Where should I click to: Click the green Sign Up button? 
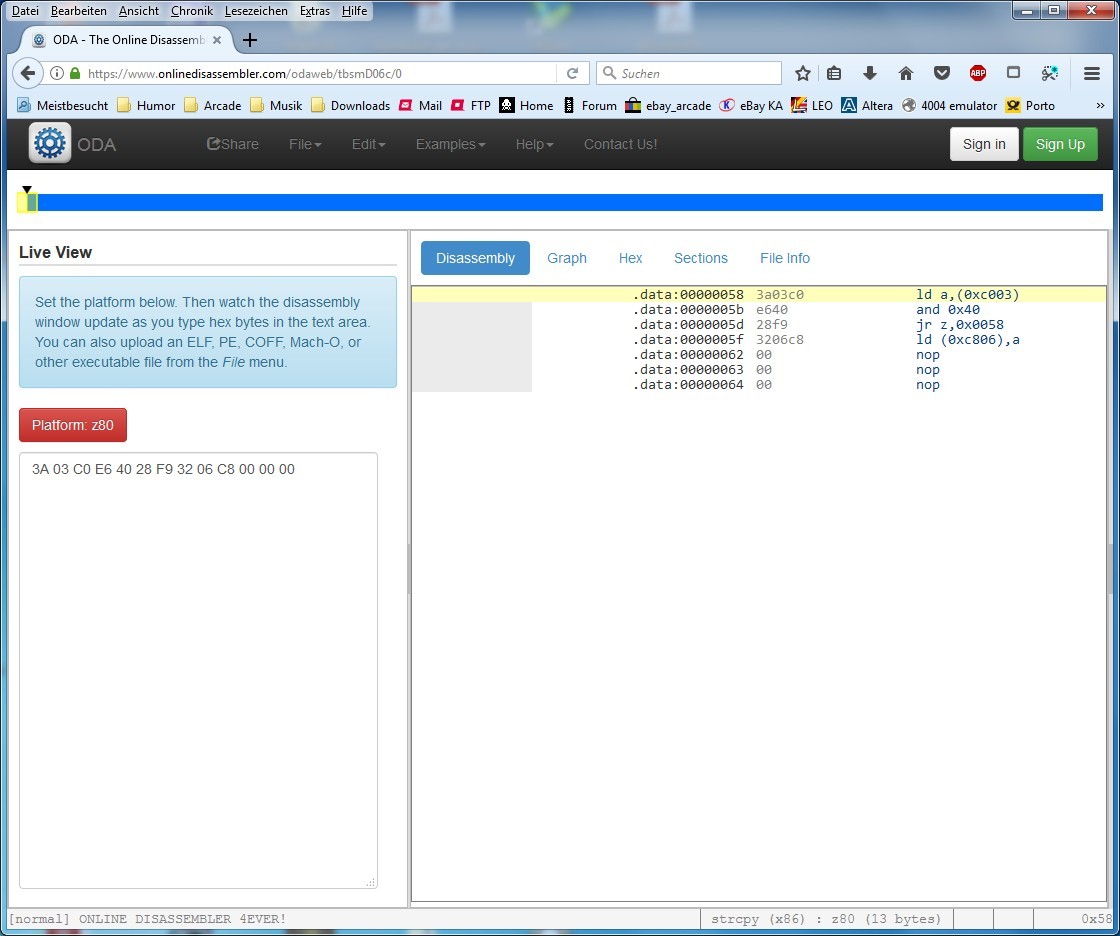click(x=1060, y=144)
